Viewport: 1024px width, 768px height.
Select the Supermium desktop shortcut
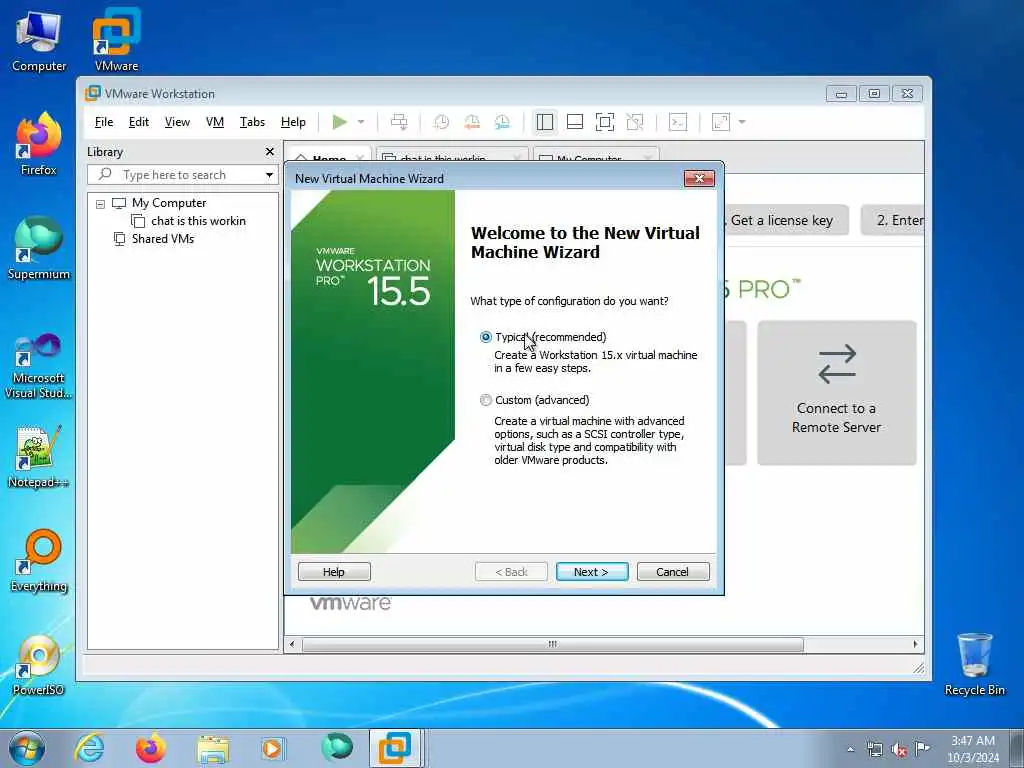pos(39,248)
